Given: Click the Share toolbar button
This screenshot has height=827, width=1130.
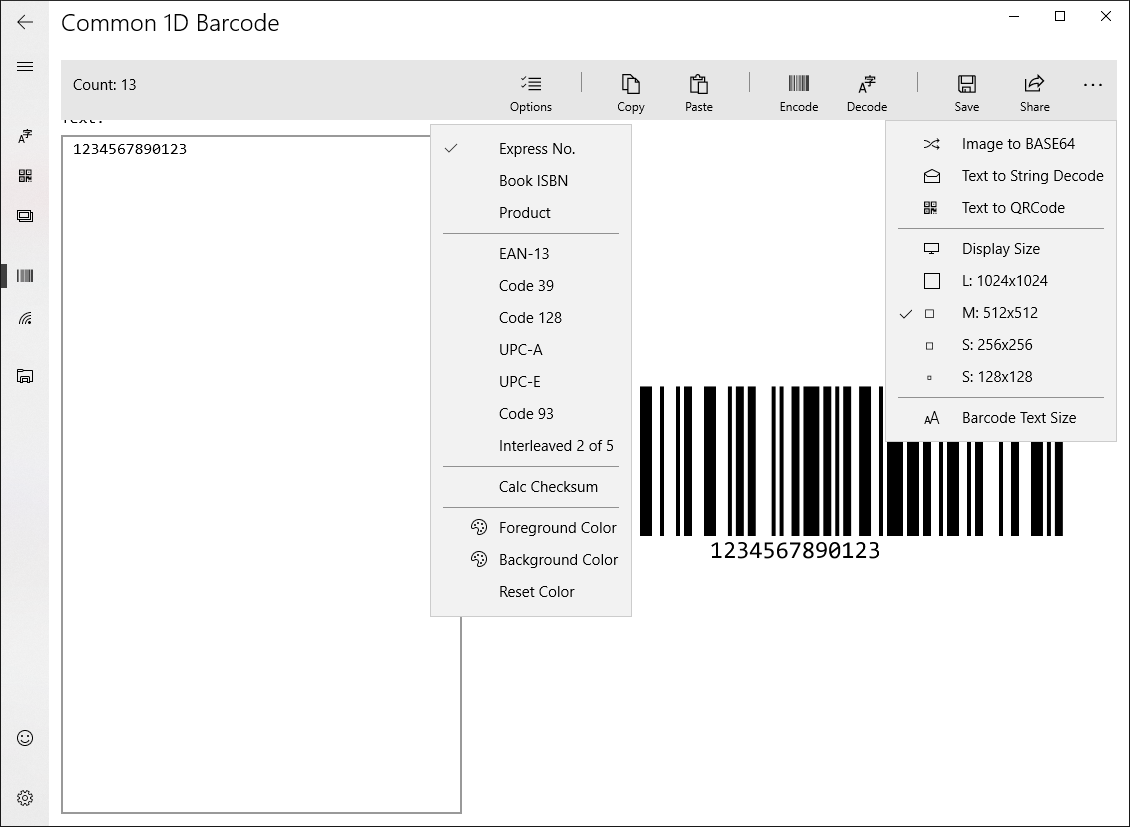Looking at the screenshot, I should pyautogui.click(x=1034, y=93).
